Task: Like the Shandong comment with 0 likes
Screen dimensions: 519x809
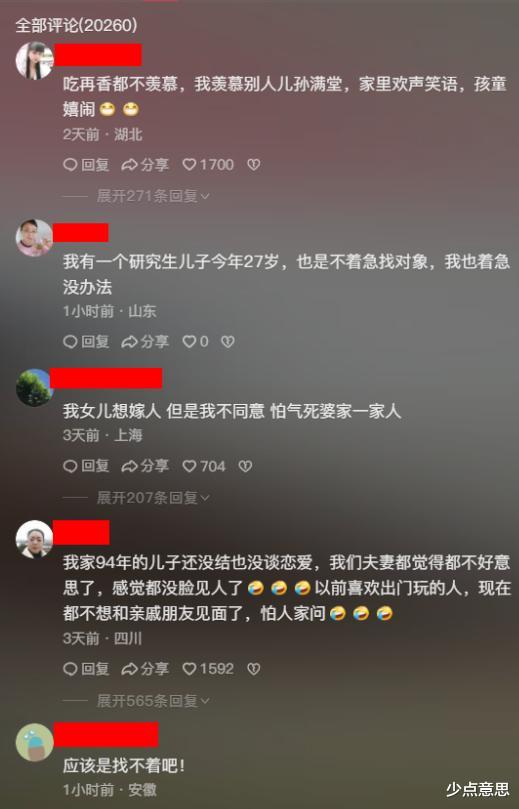Action: (x=195, y=342)
